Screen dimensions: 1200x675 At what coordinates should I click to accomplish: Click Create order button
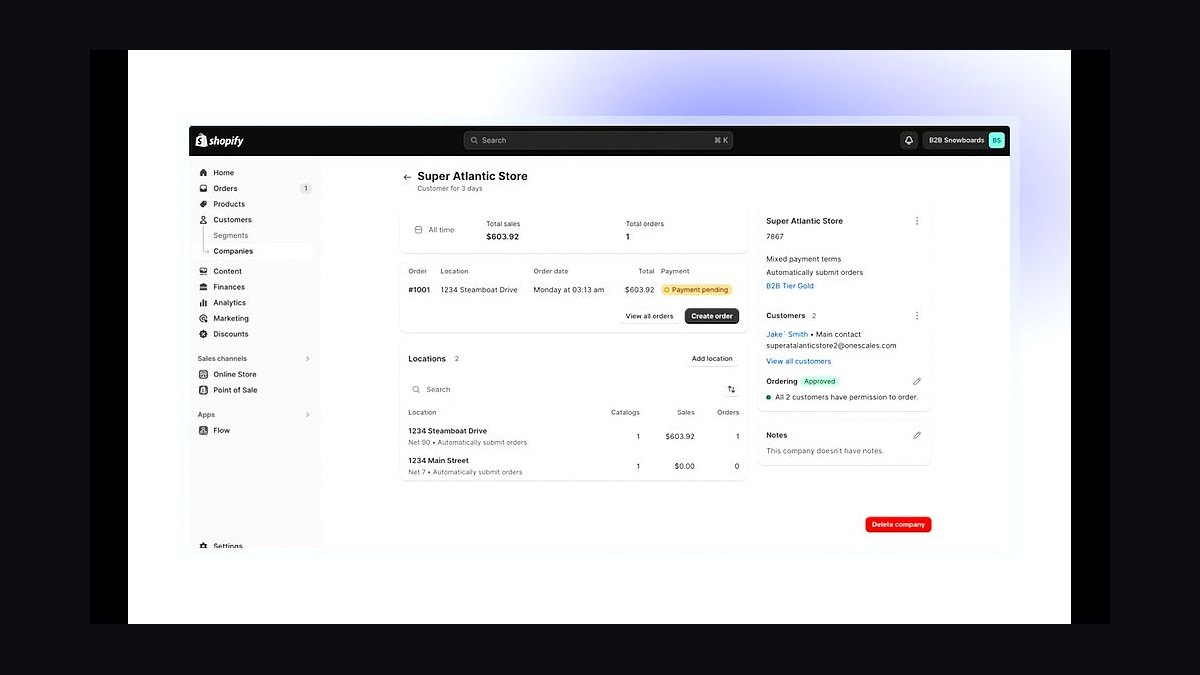tap(712, 316)
